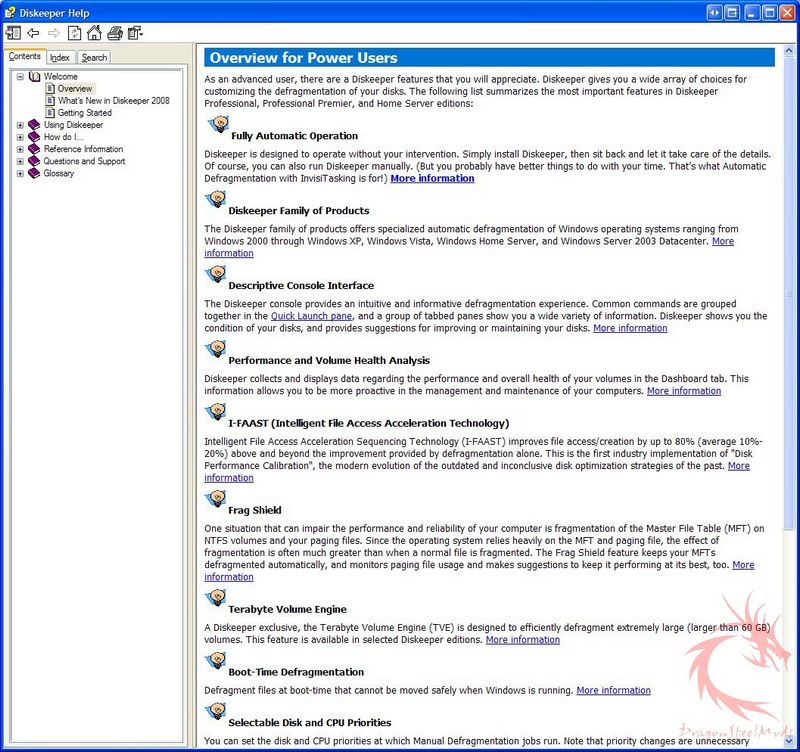Select What's New in Diskeeper 2008 topic
Screen dimensions: 800x752
pos(113,101)
